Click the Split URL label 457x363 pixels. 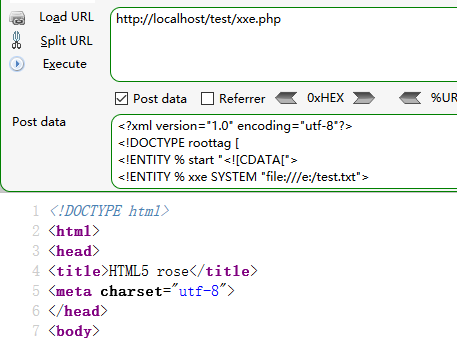coord(66,41)
